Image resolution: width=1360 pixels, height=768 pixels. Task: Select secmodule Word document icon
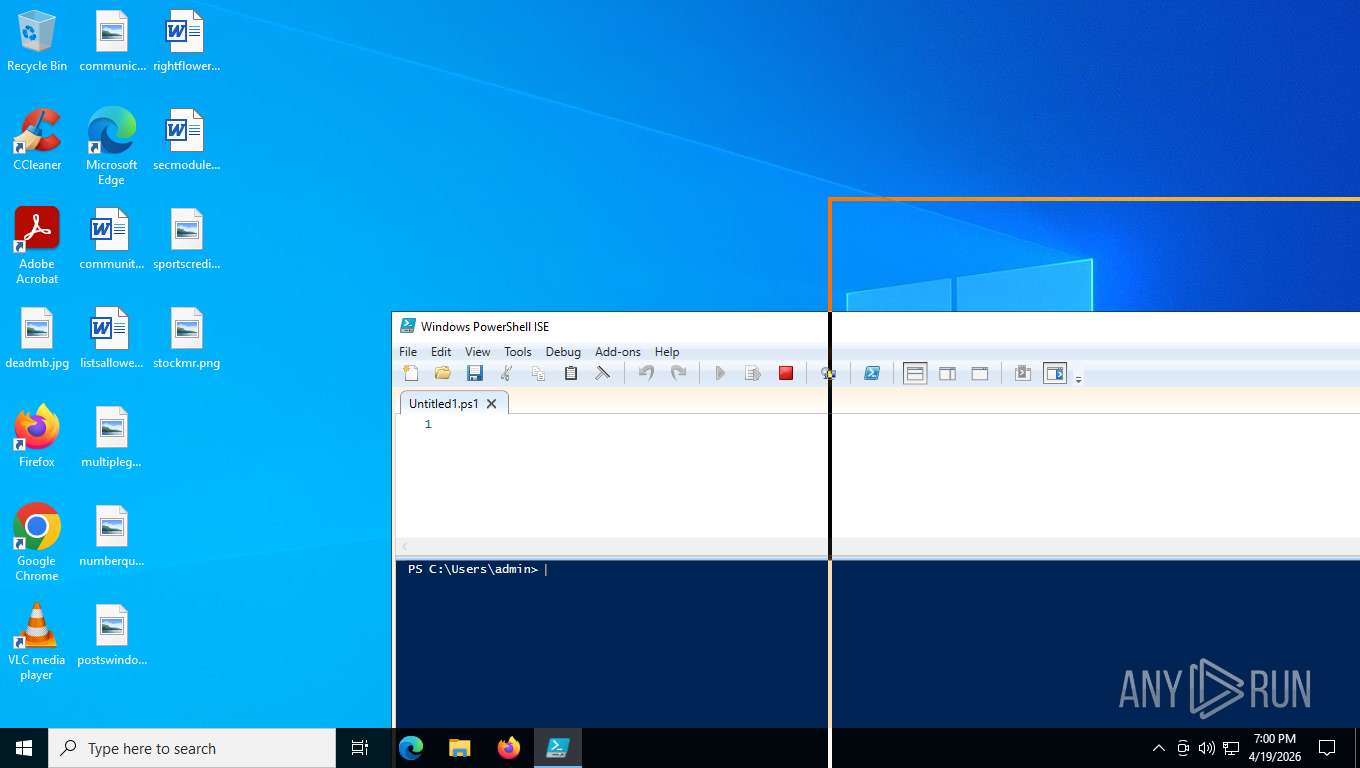186,140
